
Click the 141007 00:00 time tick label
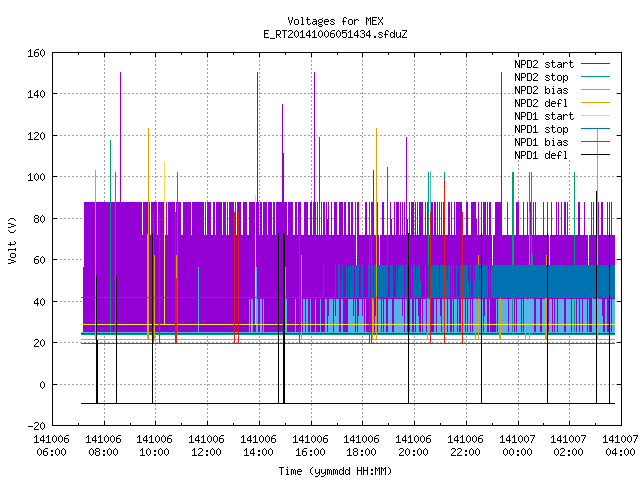(x=517, y=445)
